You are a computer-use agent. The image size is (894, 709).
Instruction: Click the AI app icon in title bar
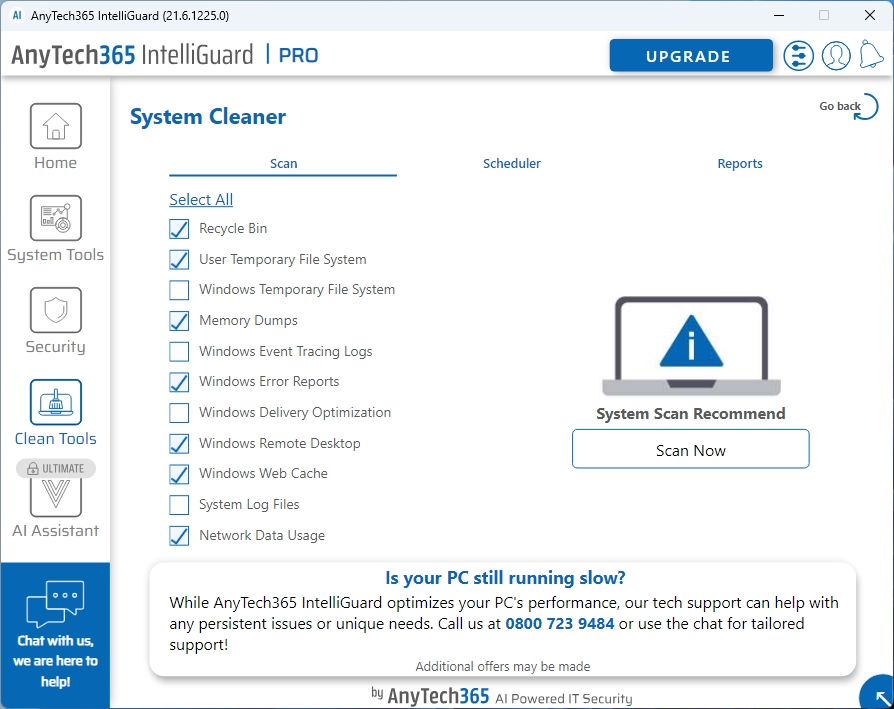point(17,15)
